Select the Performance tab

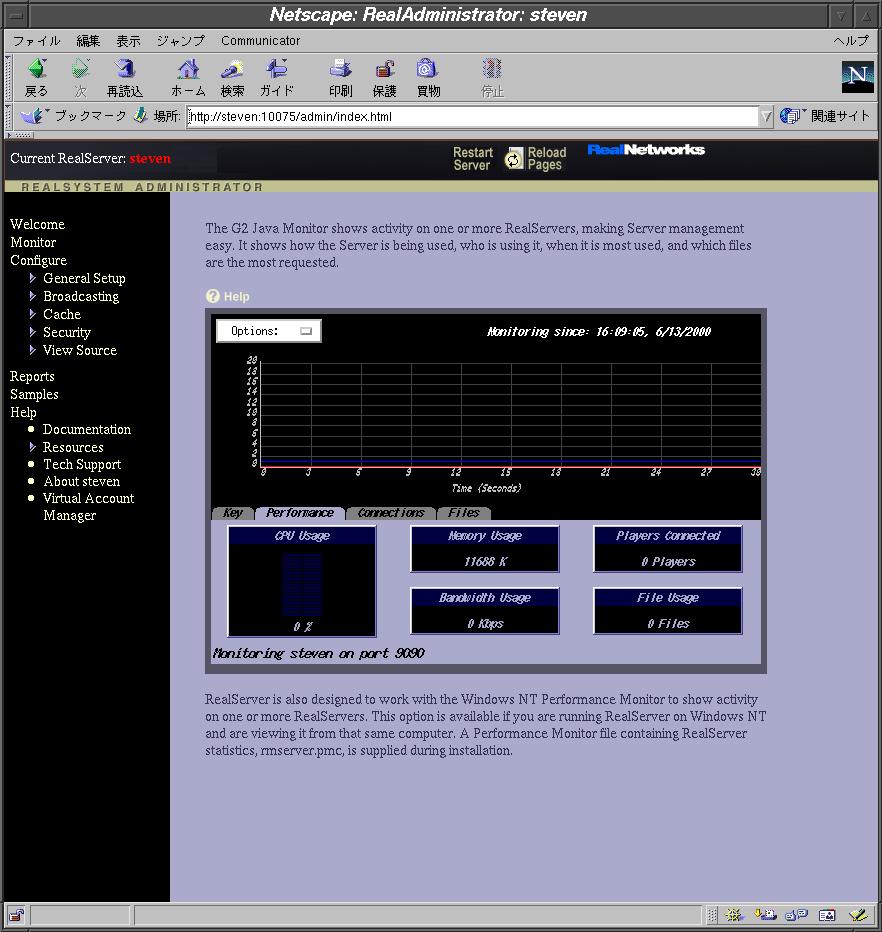click(x=300, y=513)
